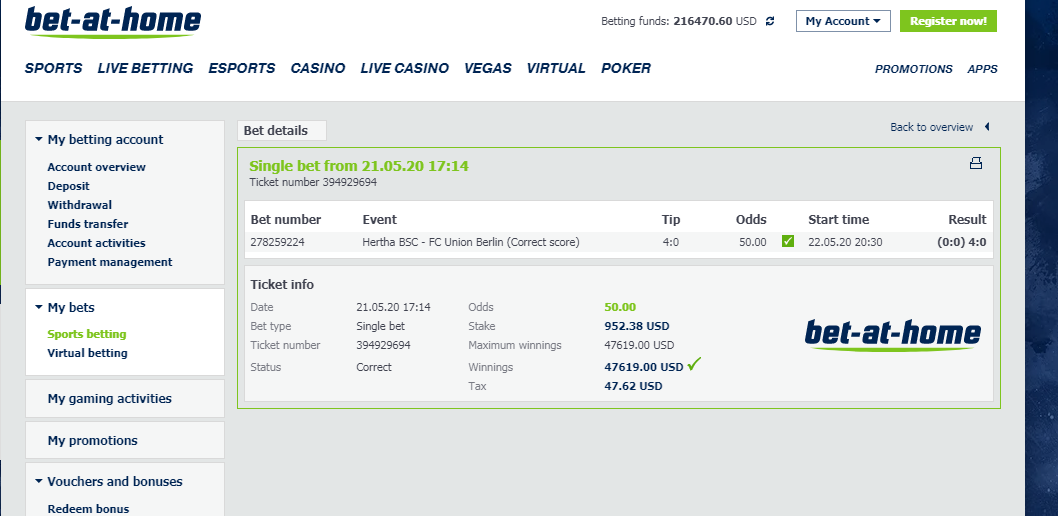Viewport: 1058px width, 516px height.
Task: Open Account overview in the sidebar
Action: tap(96, 167)
